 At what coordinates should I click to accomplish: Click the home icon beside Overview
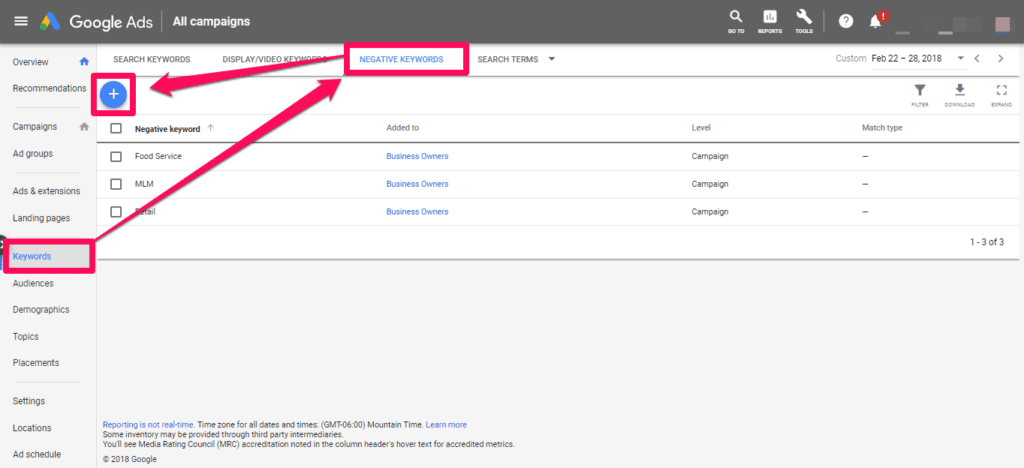coord(84,62)
